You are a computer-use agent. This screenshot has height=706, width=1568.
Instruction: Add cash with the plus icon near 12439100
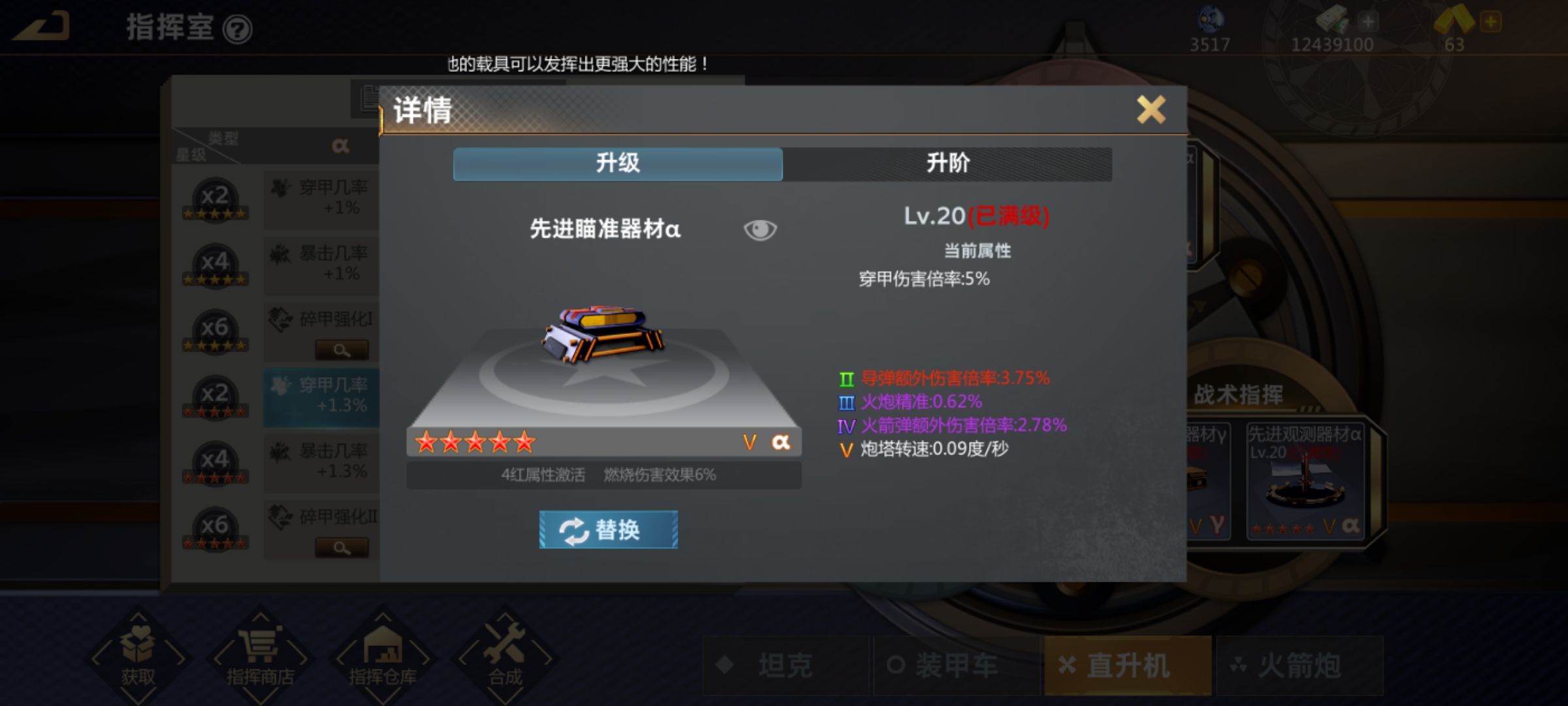coord(1367,22)
